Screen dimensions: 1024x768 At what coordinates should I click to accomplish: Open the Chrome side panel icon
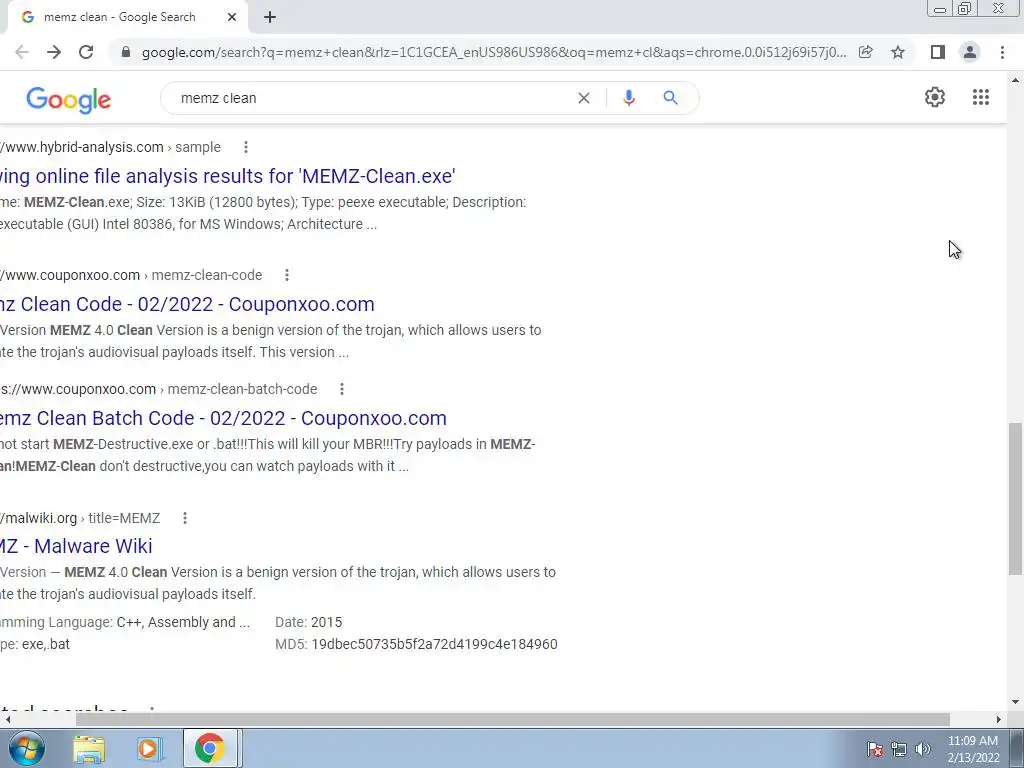[x=938, y=52]
